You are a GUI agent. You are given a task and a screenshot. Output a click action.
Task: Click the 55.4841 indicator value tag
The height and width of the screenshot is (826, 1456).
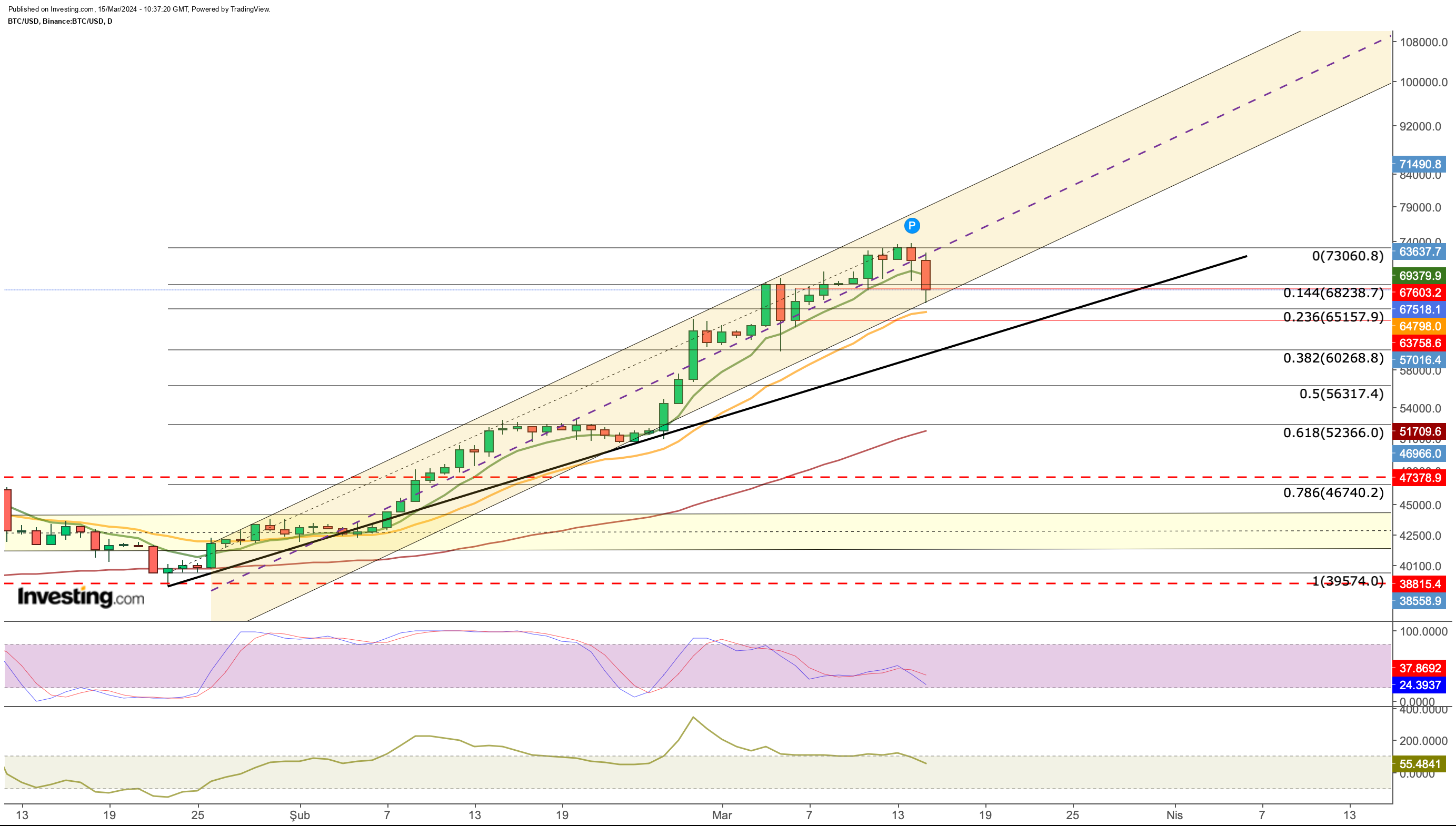[x=1419, y=764]
